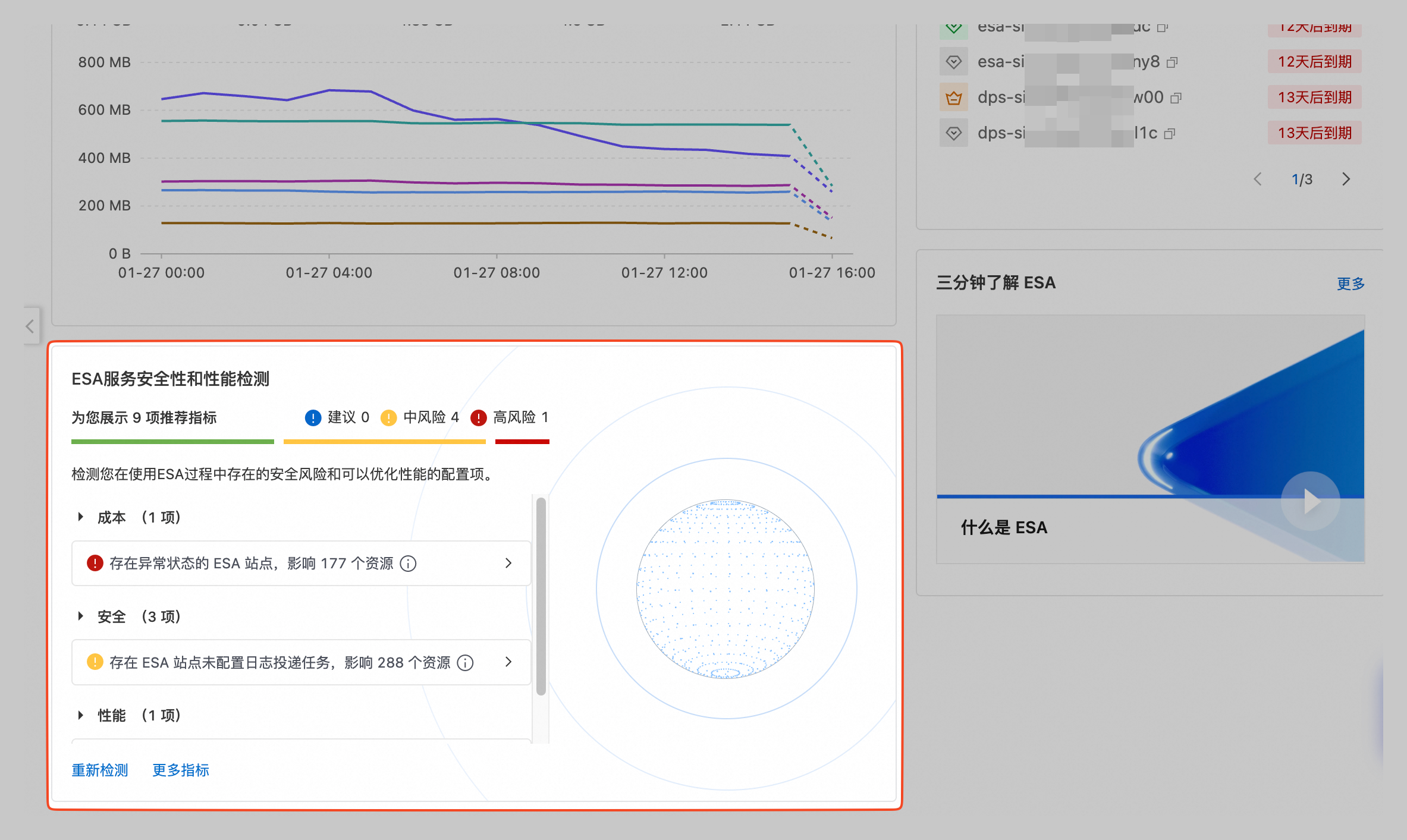Image resolution: width=1407 pixels, height=840 pixels.
Task: Click info icon on abnormal ESA sites item
Action: coord(408,563)
